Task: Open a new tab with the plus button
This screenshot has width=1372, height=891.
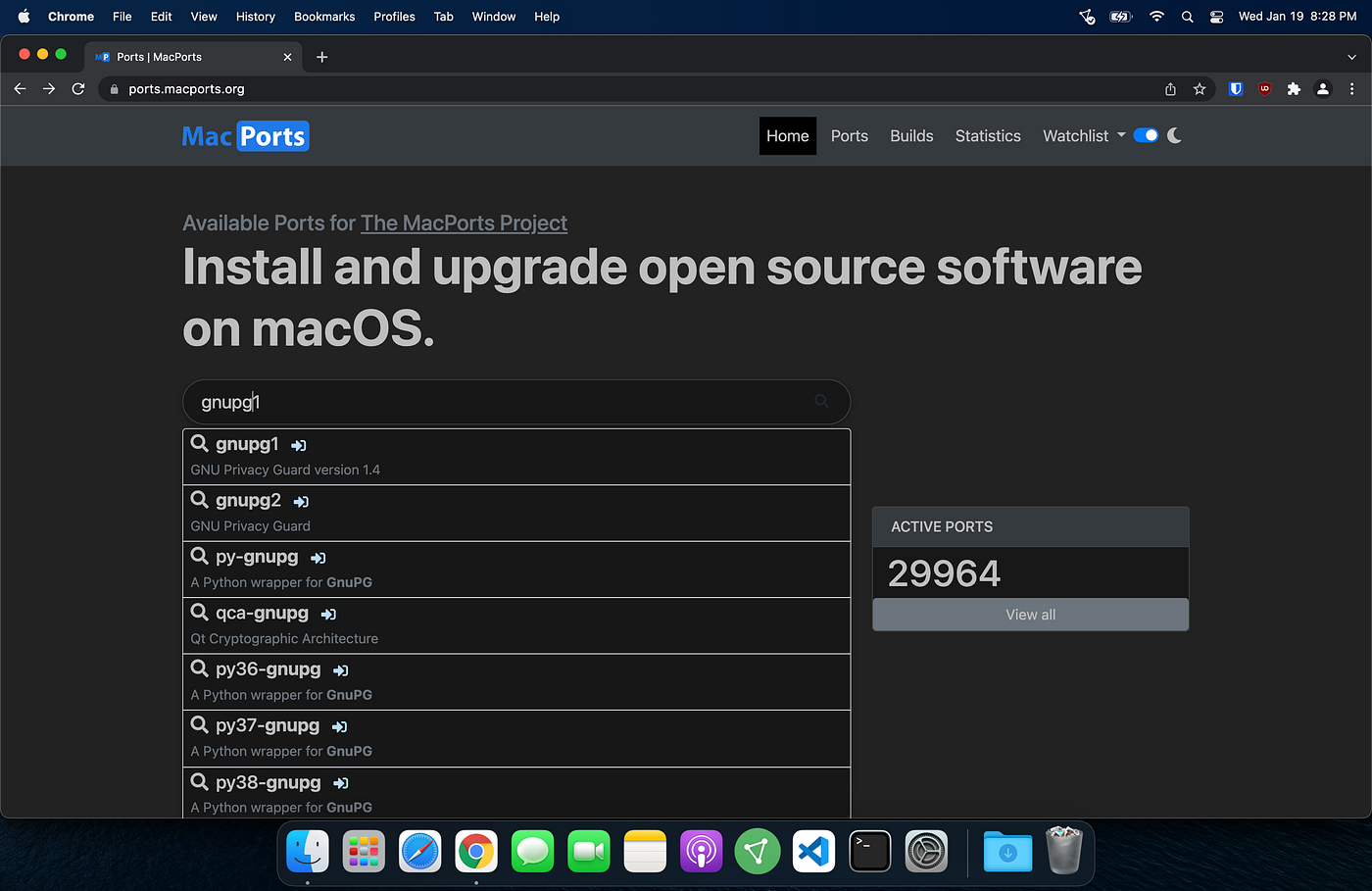Action: (321, 57)
